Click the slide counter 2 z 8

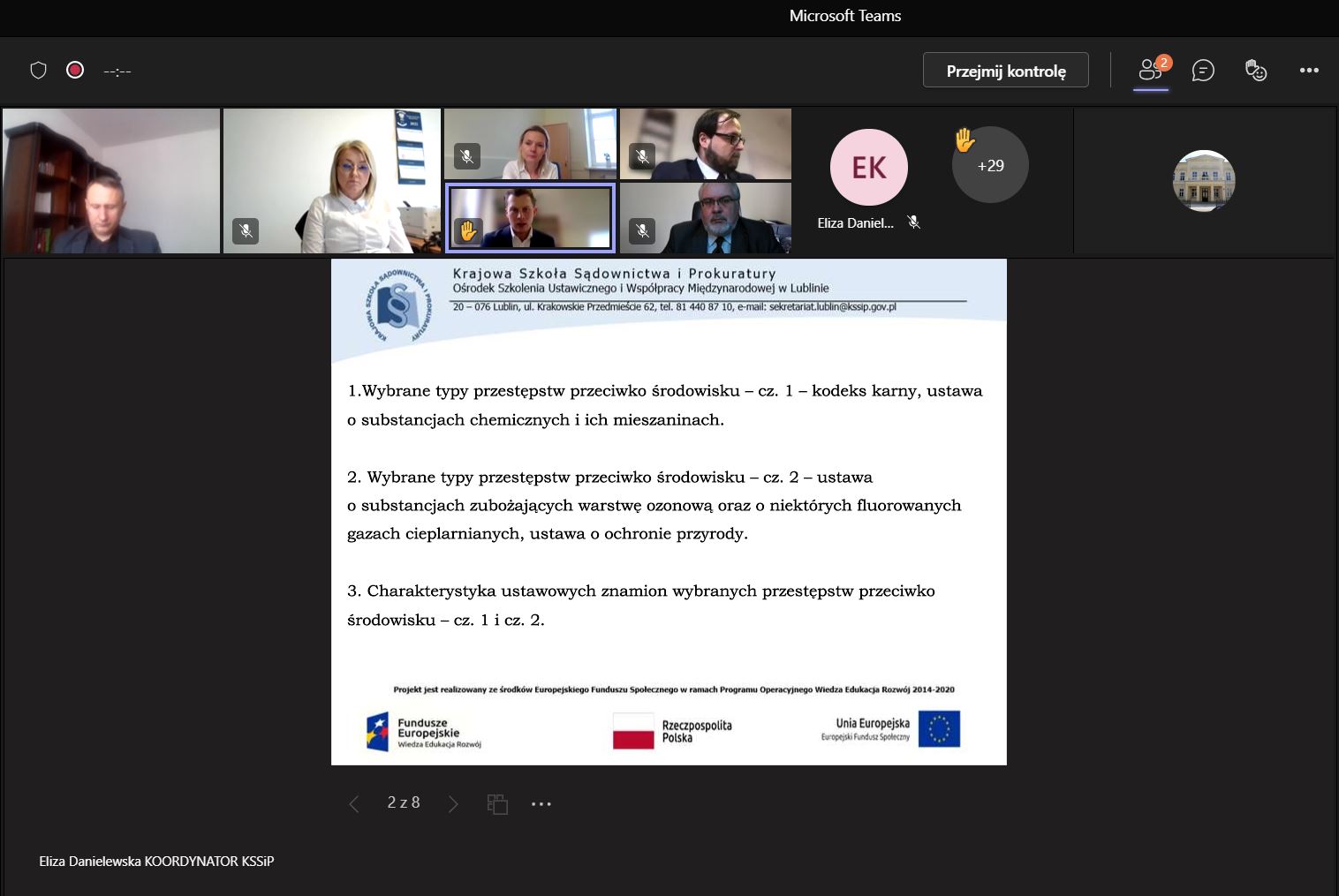[404, 802]
